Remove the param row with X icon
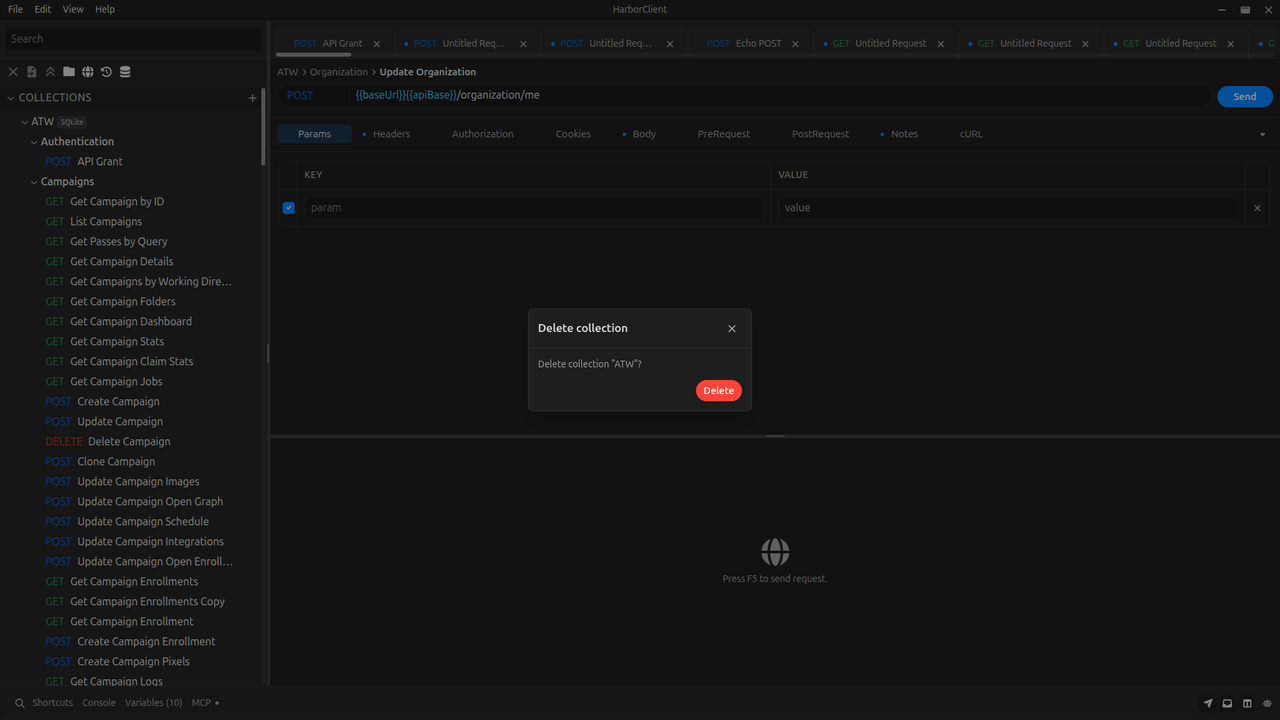1280x720 pixels. tap(1258, 208)
